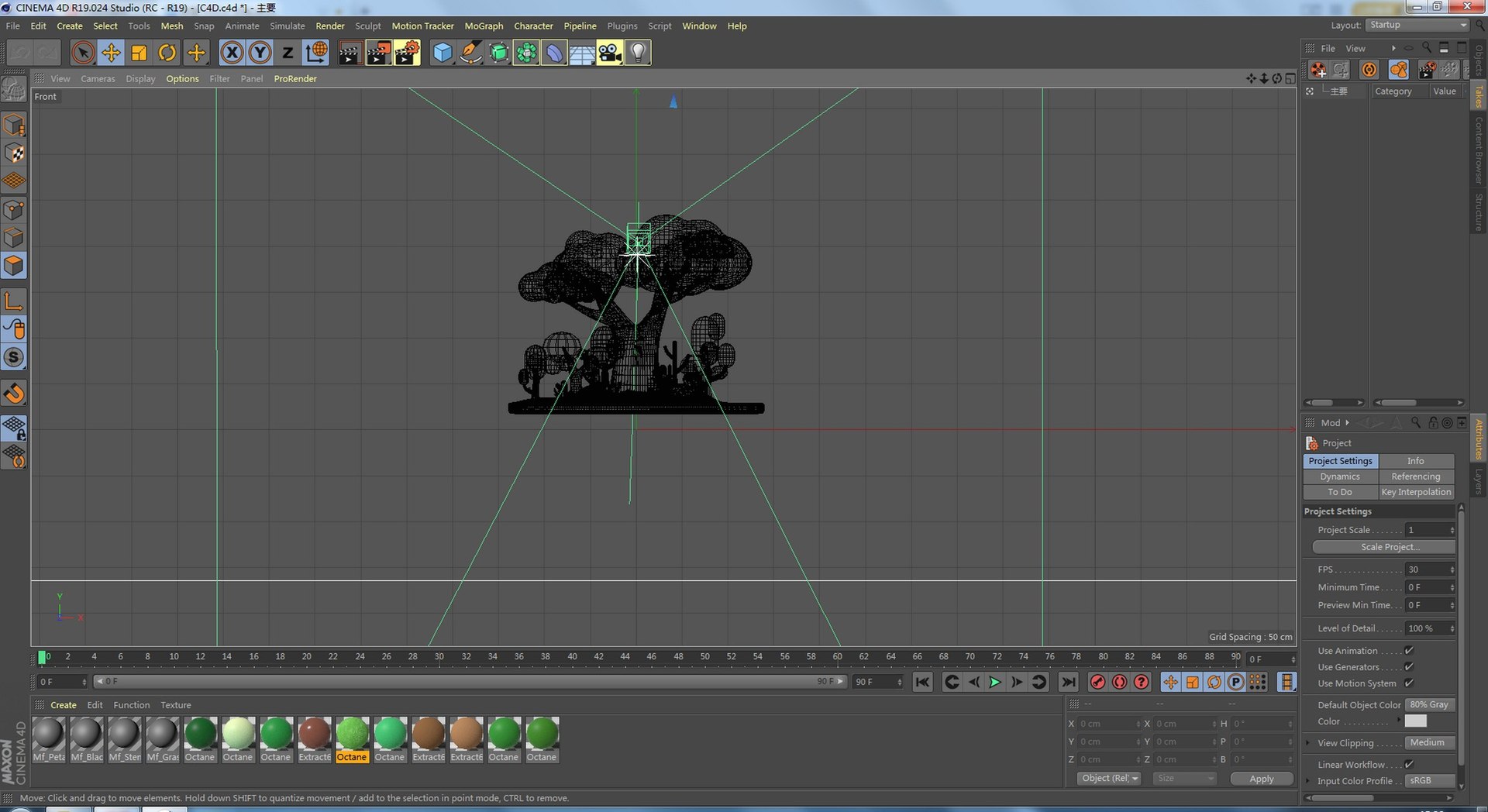Toggle the X axis lock

(232, 53)
